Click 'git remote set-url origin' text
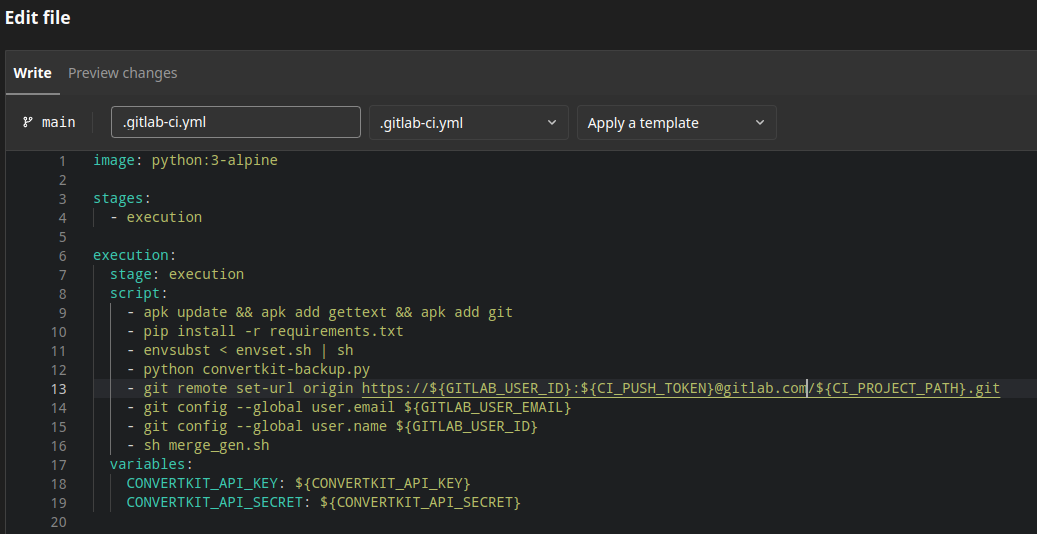The image size is (1037, 534). click(248, 388)
